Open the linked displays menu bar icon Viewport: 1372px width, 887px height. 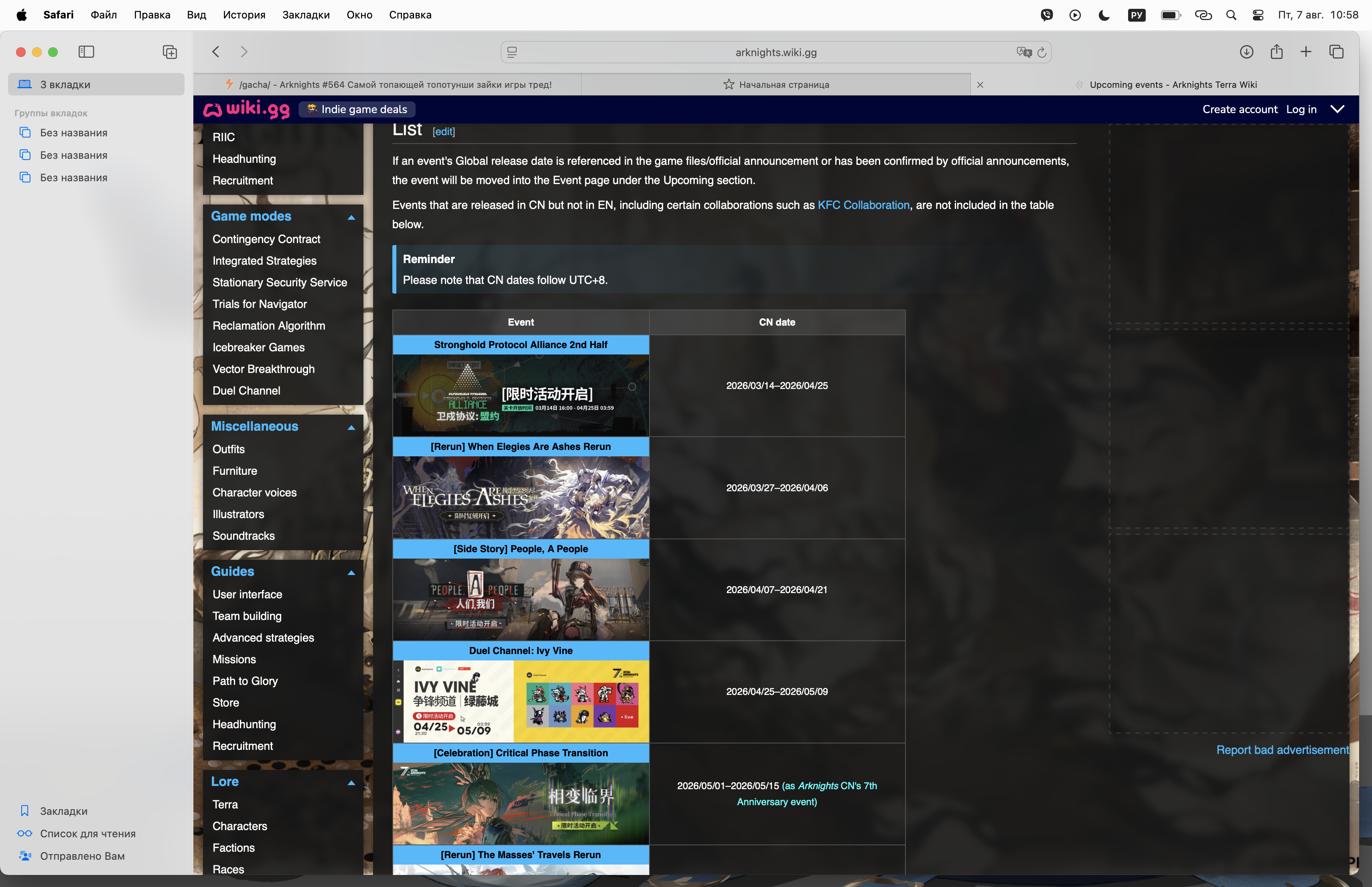pyautogui.click(x=1203, y=15)
